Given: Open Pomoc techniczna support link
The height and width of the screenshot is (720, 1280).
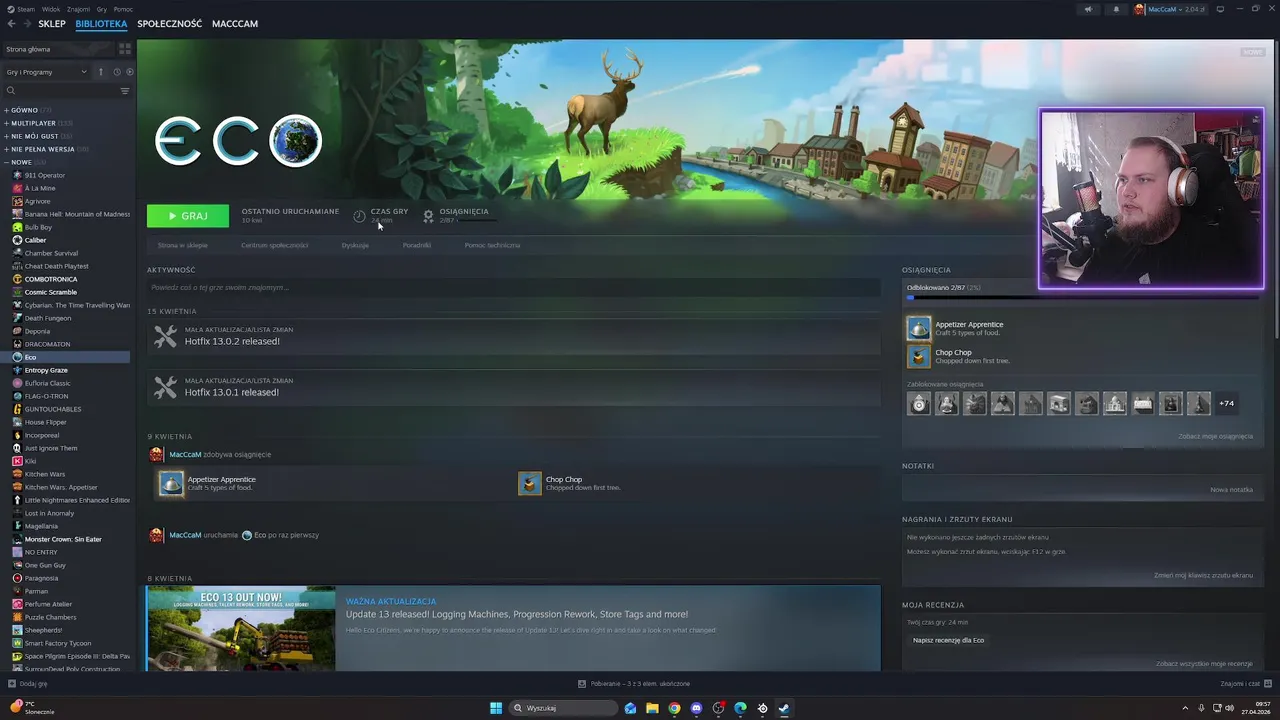Looking at the screenshot, I should click(492, 245).
